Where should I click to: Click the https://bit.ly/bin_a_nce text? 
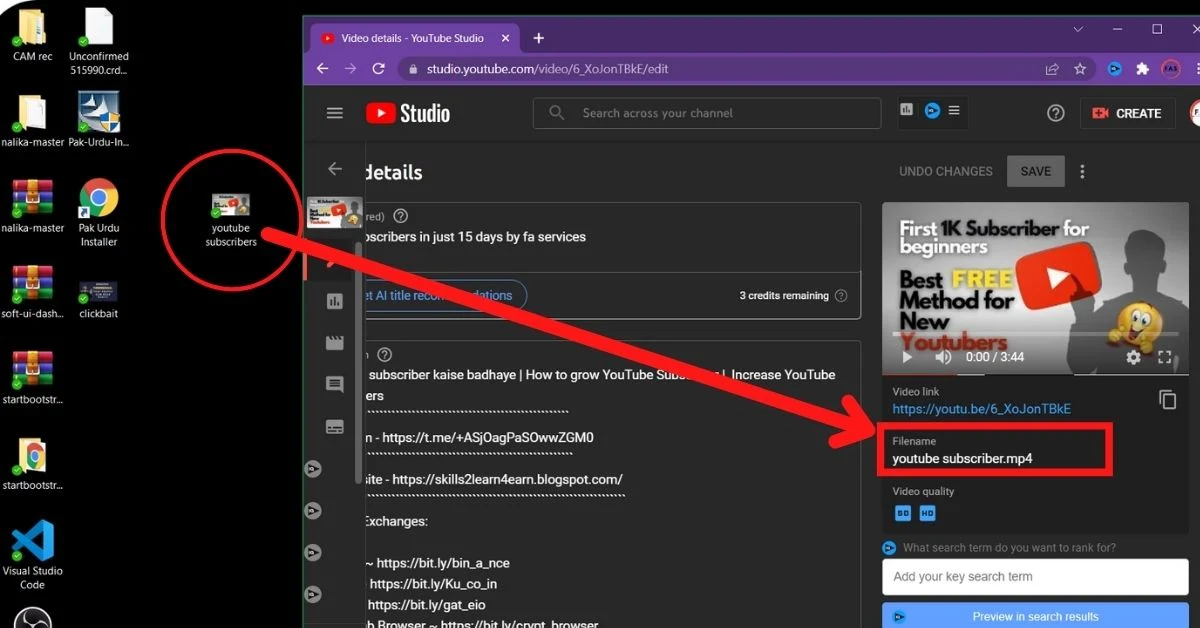443,563
